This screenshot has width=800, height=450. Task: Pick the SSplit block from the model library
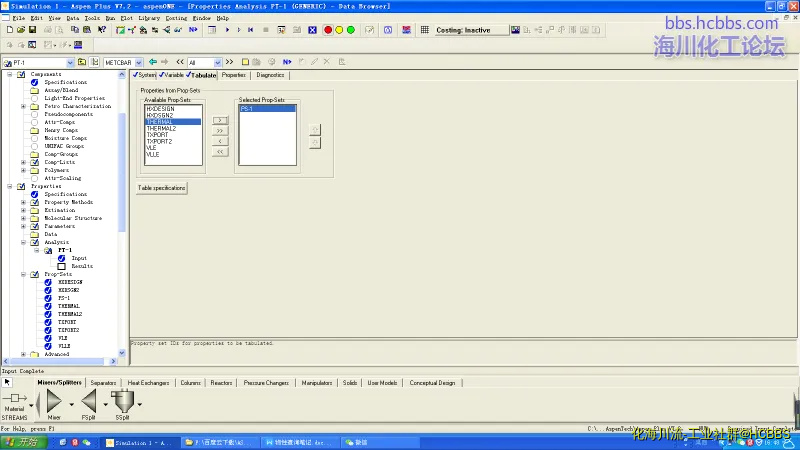pos(122,403)
